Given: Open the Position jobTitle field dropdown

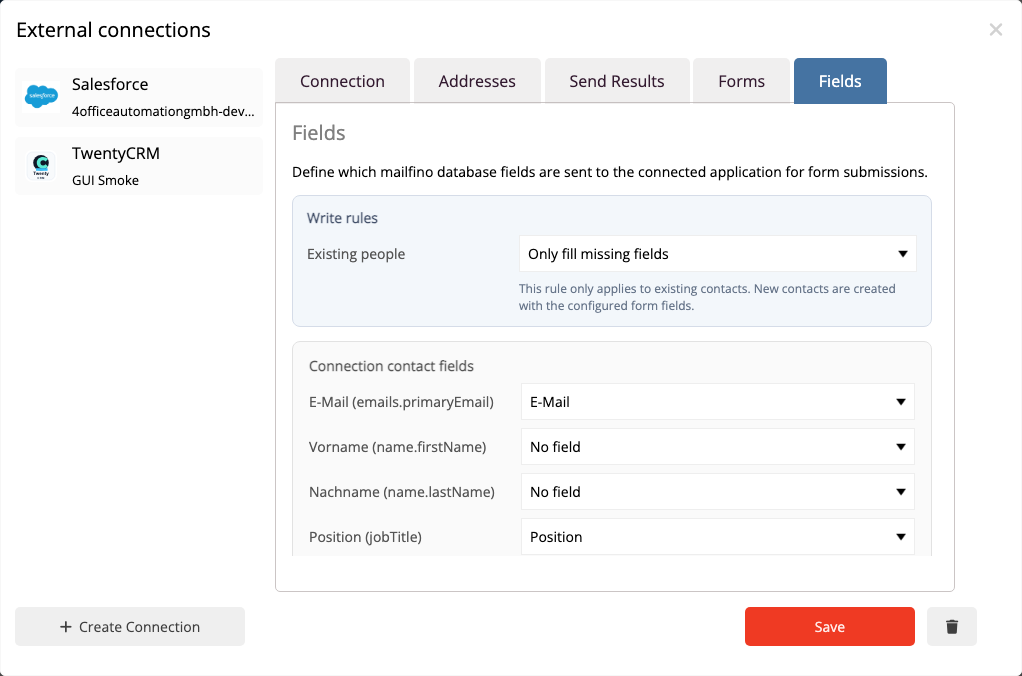Looking at the screenshot, I should click(x=718, y=536).
